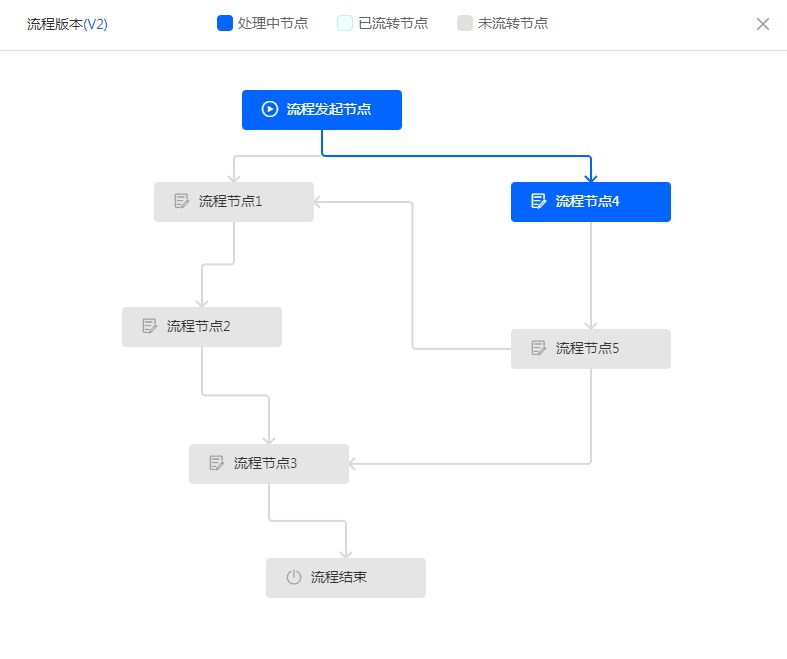Viewport: 787px width, 659px height.
Task: Click the blue 处理中节点 legend swatch
Action: click(x=225, y=23)
